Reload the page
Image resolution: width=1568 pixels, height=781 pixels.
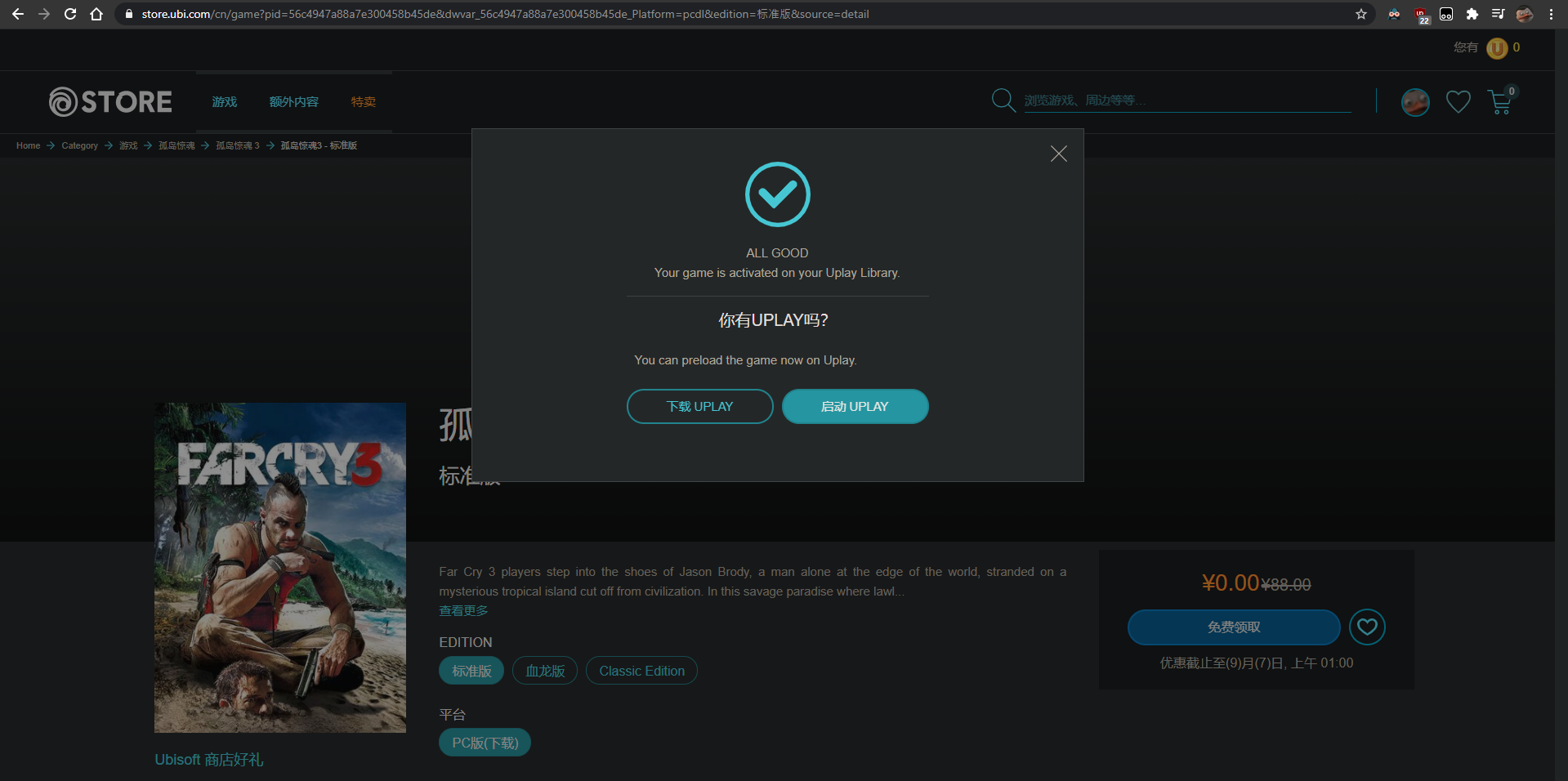tap(70, 14)
